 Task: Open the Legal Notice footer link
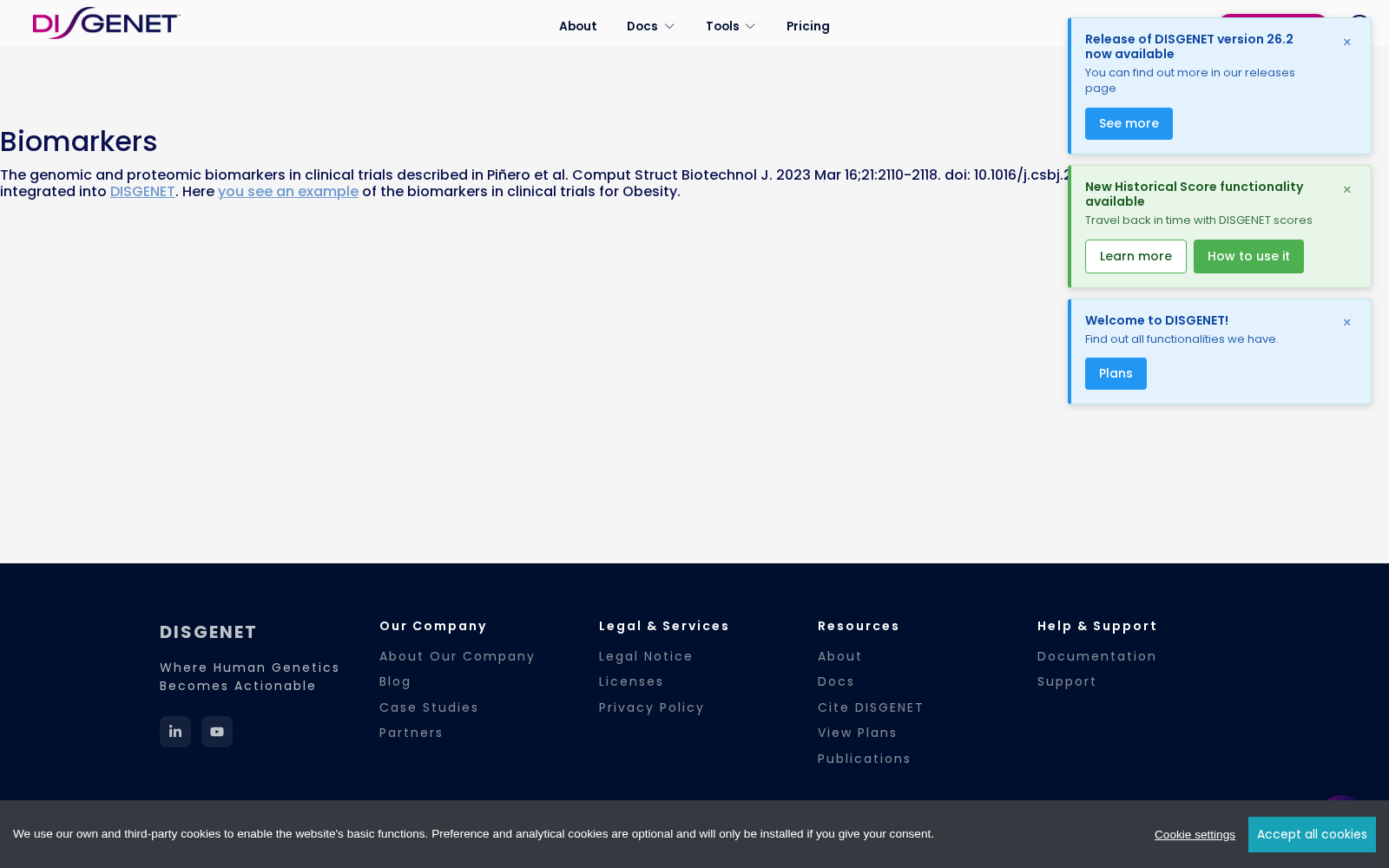coord(646,656)
